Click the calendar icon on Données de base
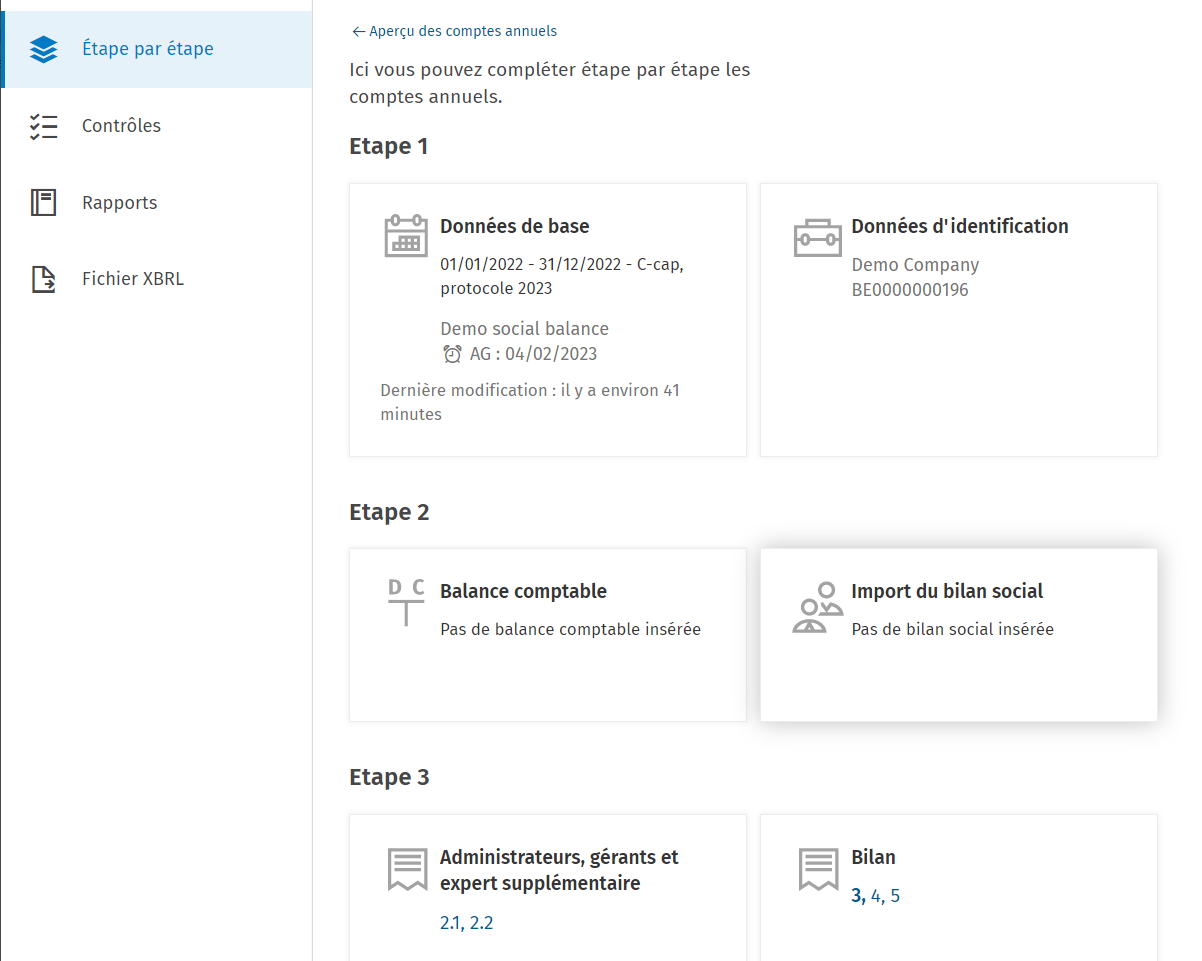1202x961 pixels. [406, 236]
